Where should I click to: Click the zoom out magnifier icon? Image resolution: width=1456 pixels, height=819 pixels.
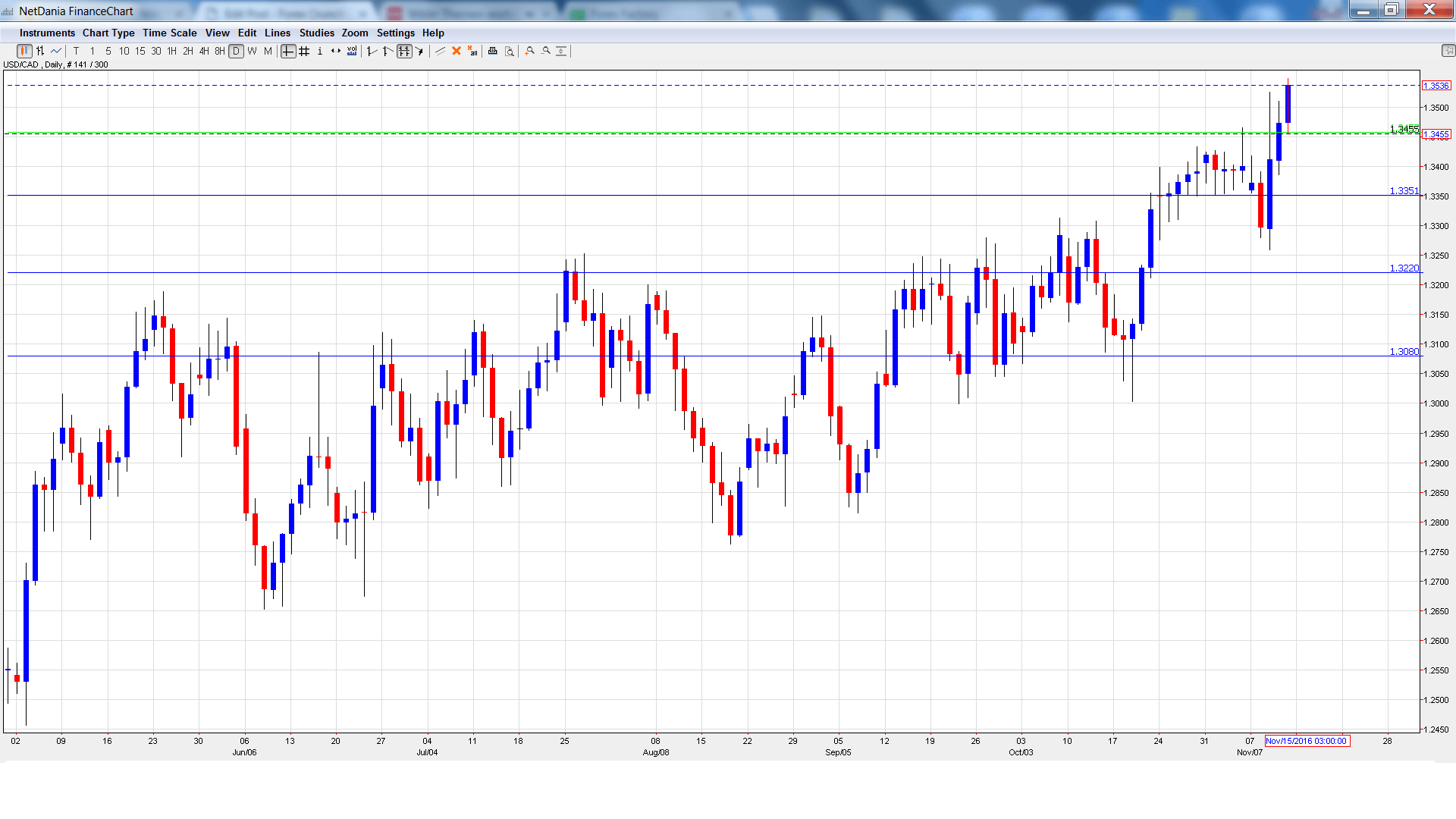[x=546, y=51]
